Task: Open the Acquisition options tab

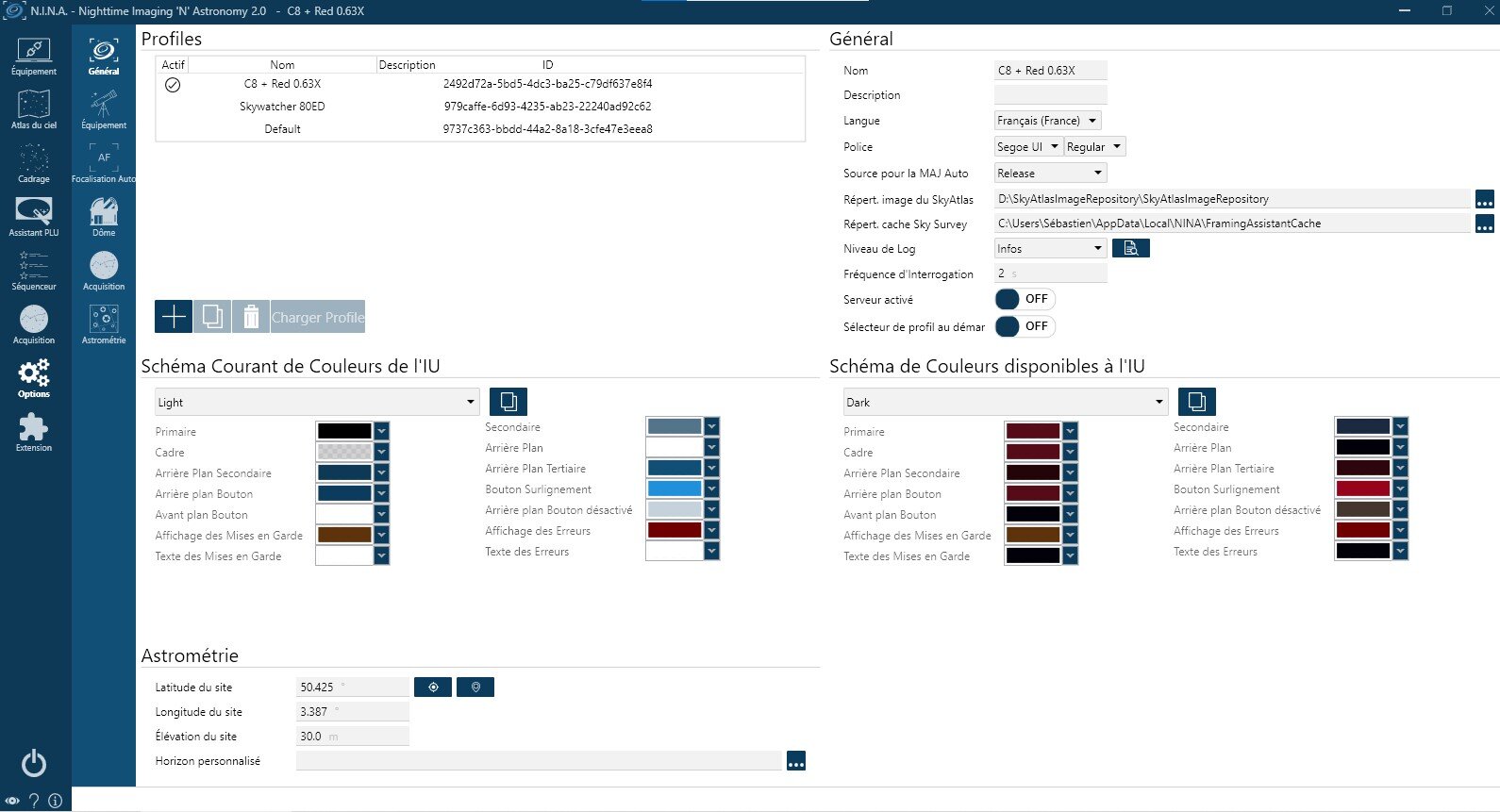Action: (x=104, y=271)
